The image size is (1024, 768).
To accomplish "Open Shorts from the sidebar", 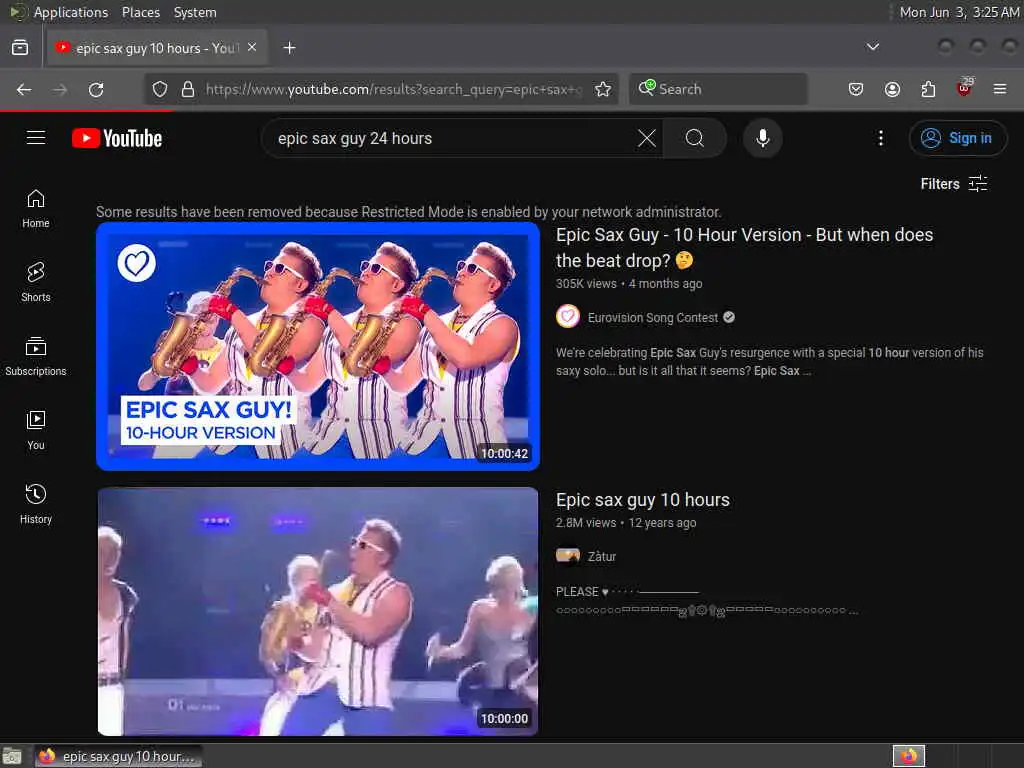I will [36, 283].
